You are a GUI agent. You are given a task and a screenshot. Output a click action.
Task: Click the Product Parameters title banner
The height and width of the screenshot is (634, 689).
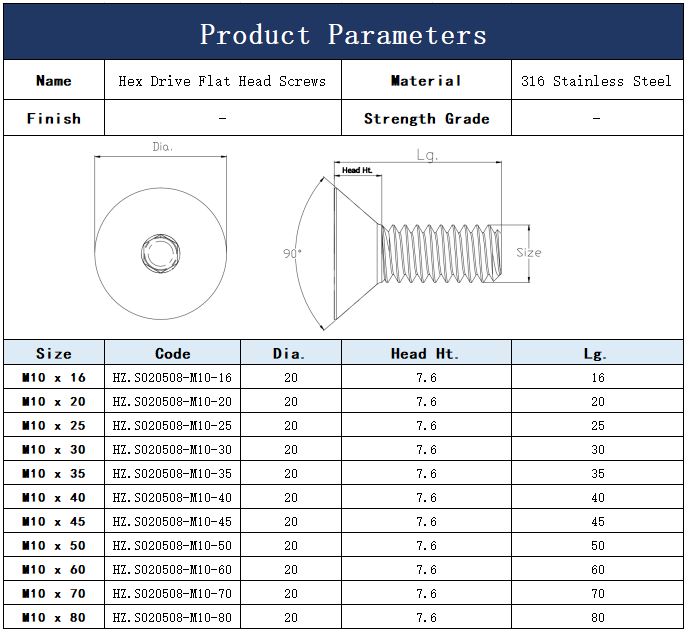click(x=343, y=32)
